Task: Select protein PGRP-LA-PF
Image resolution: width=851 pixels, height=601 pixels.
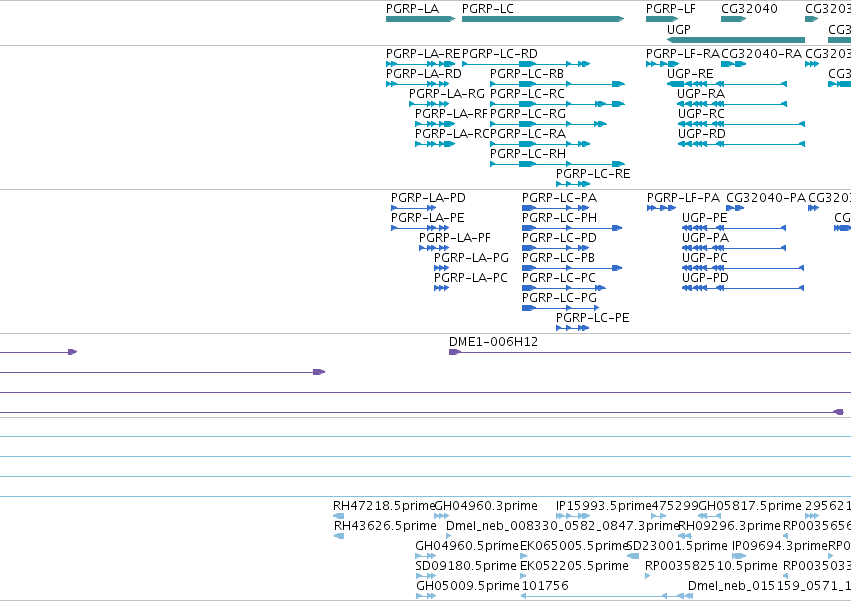Action: tap(434, 248)
